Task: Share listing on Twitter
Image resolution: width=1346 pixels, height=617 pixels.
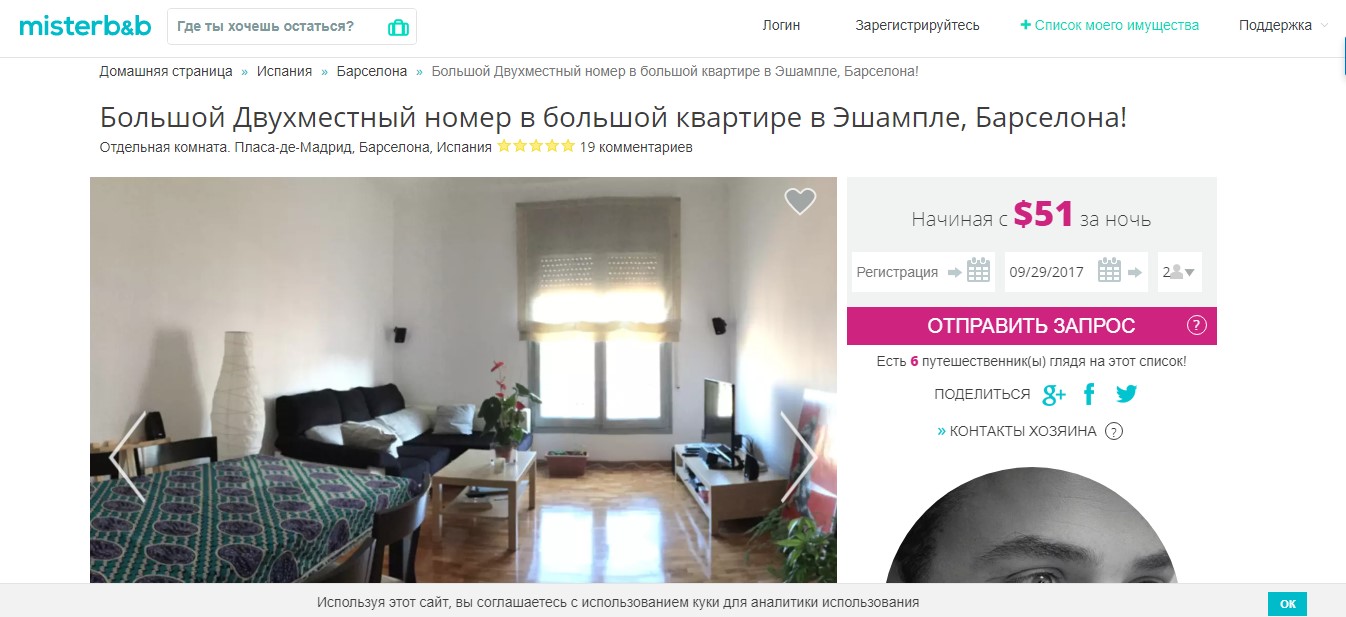Action: [x=1126, y=394]
